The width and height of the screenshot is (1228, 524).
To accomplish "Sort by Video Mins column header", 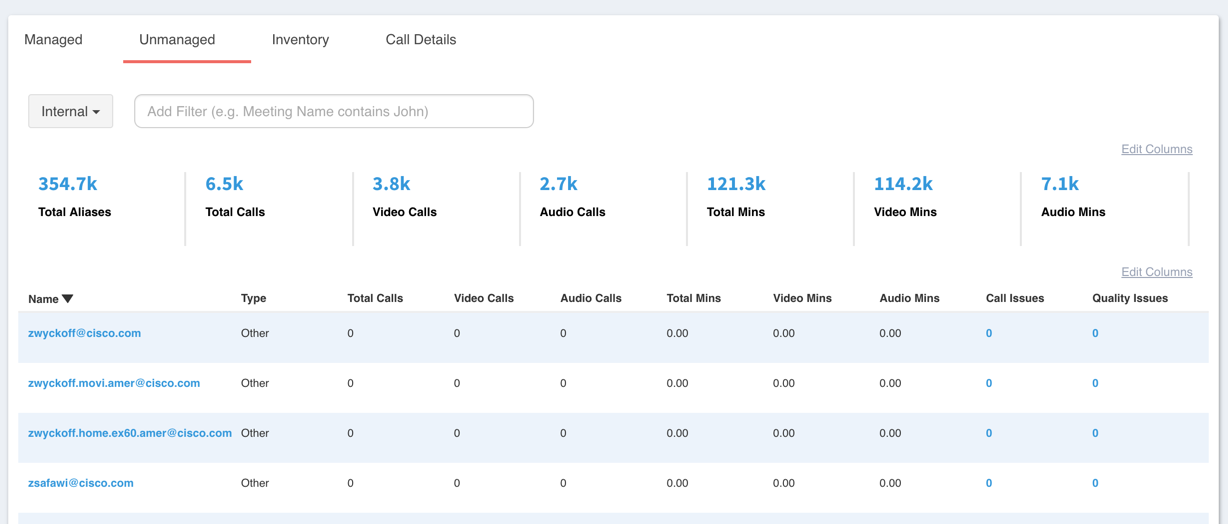I will [802, 298].
